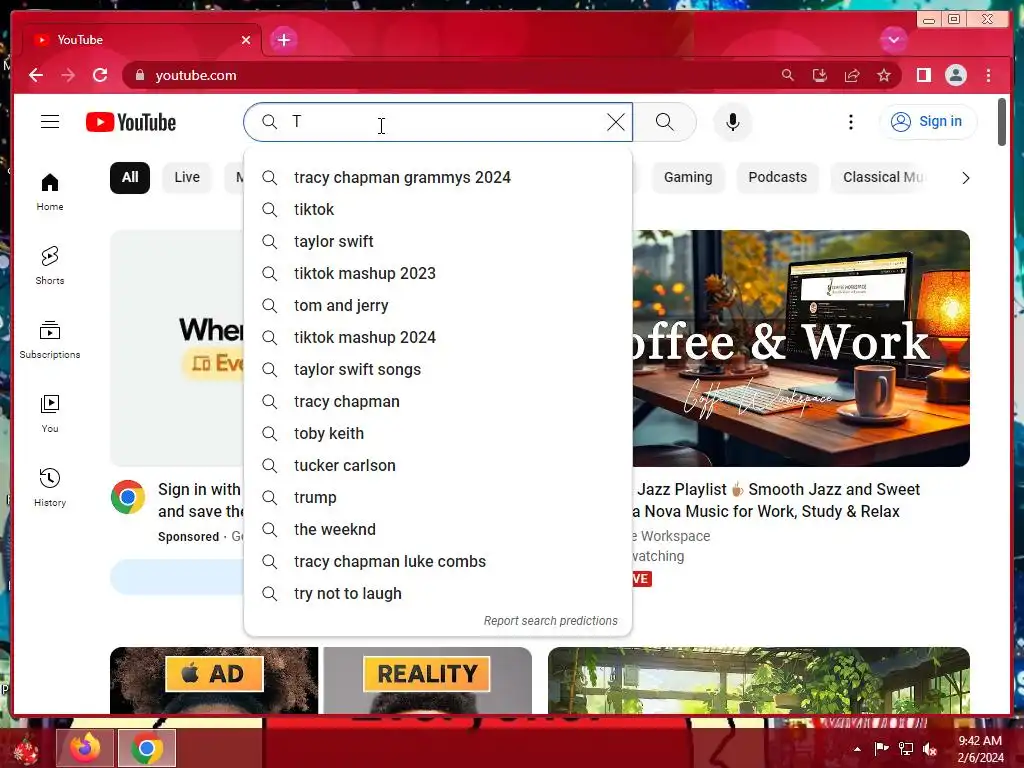Show more filter chips with right chevron
This screenshot has width=1024, height=768.
point(965,178)
